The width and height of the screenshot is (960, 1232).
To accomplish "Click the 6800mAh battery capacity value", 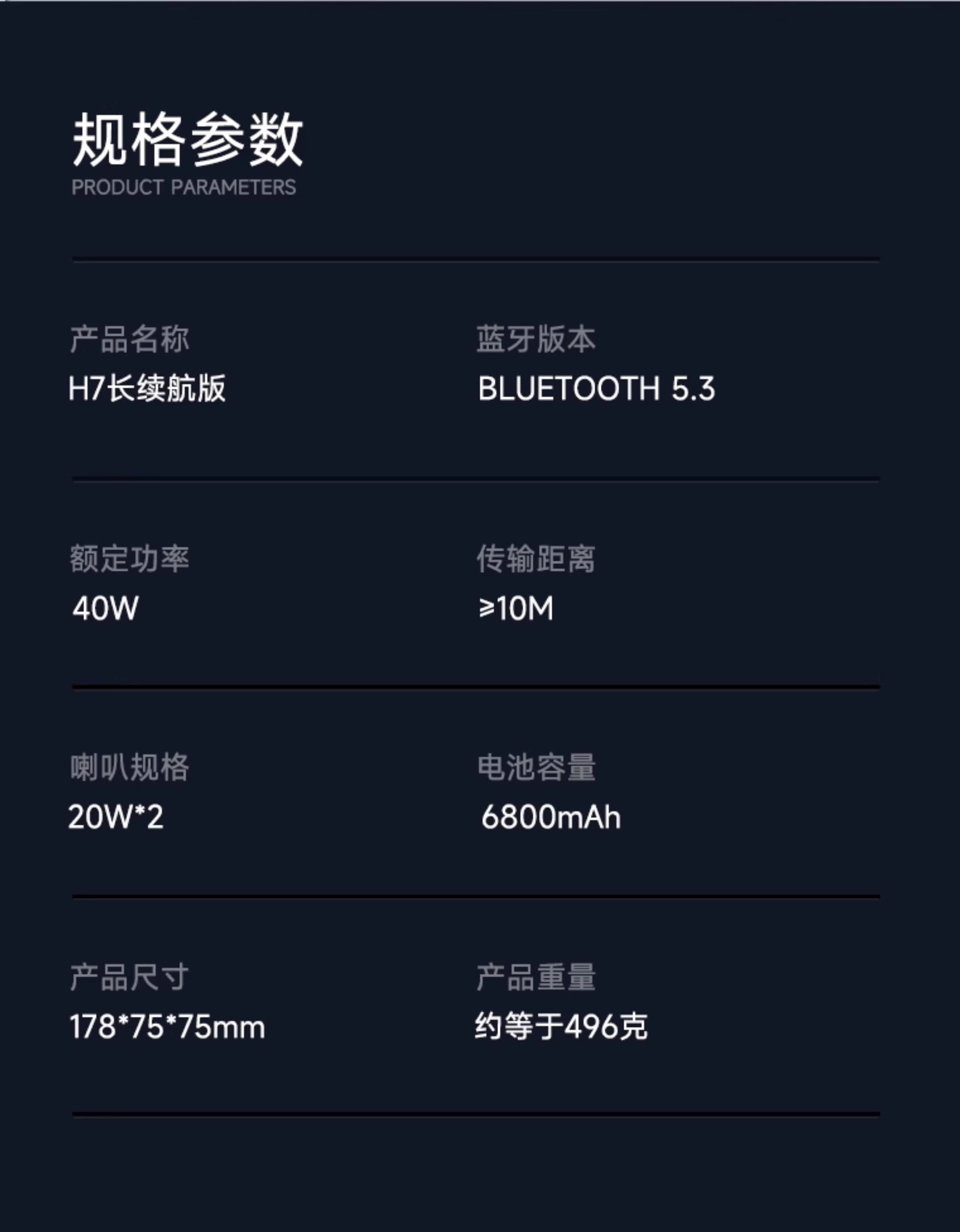I will point(551,817).
